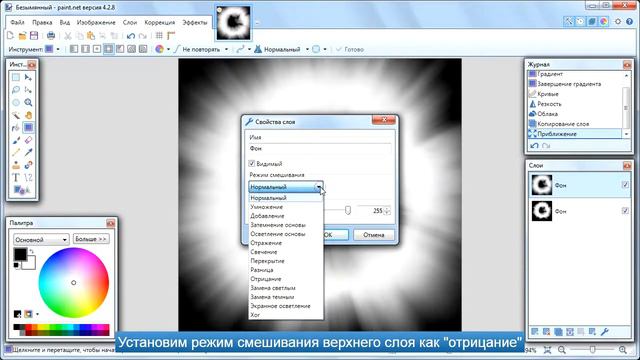The width and height of the screenshot is (640, 360).
Task: Select the Paintbrush tool
Action: [x=16, y=140]
